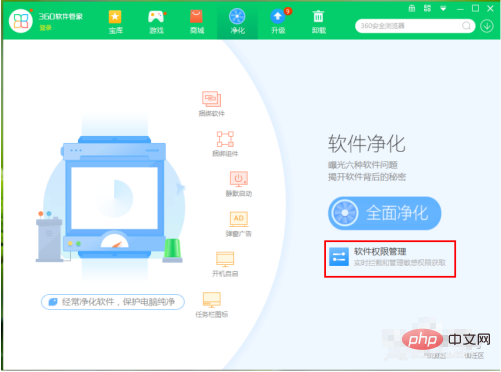501x372 pixels.
Task: Click the magnifier search icon
Action: pos(466,26)
